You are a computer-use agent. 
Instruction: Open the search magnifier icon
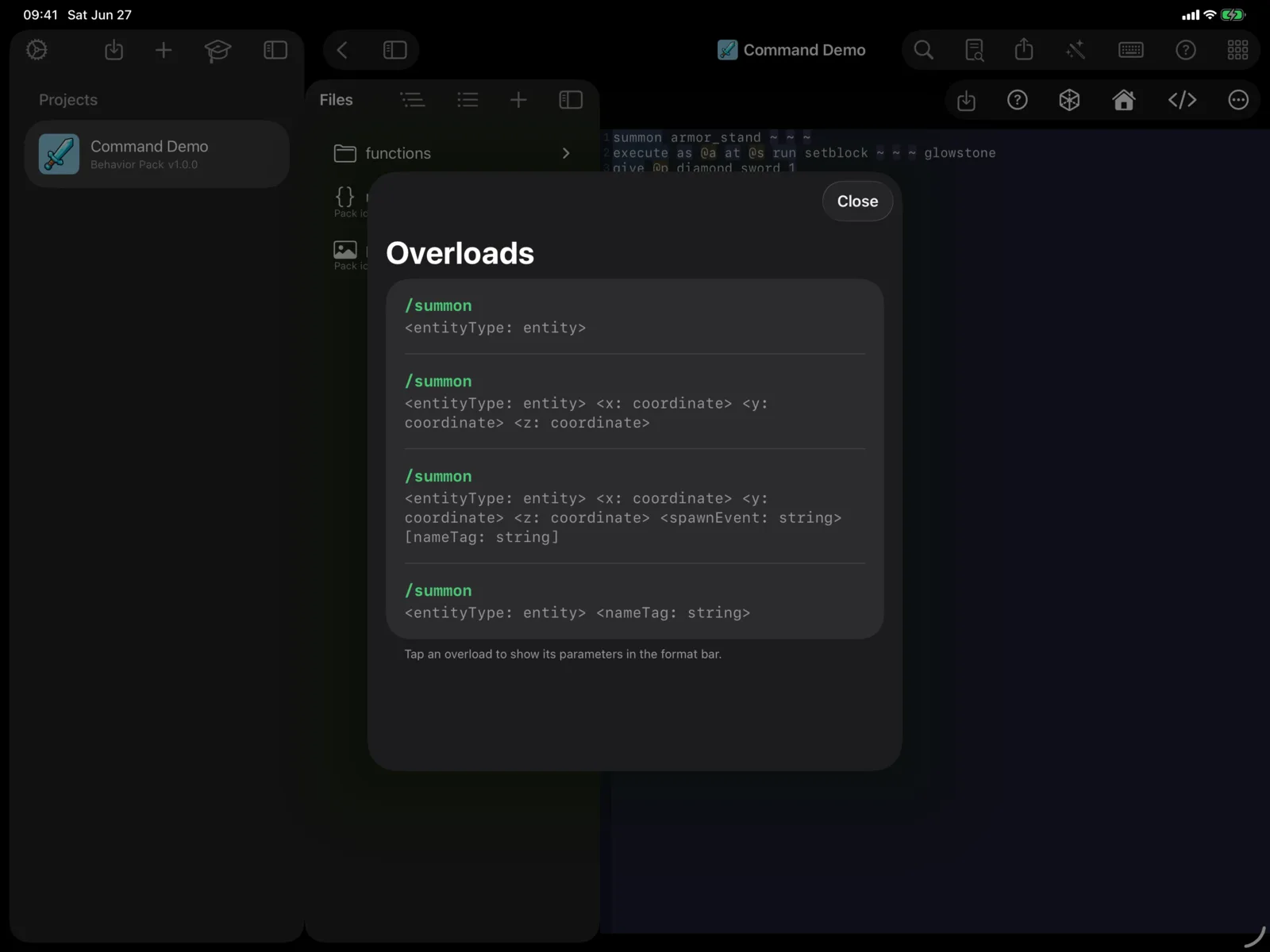coord(923,50)
